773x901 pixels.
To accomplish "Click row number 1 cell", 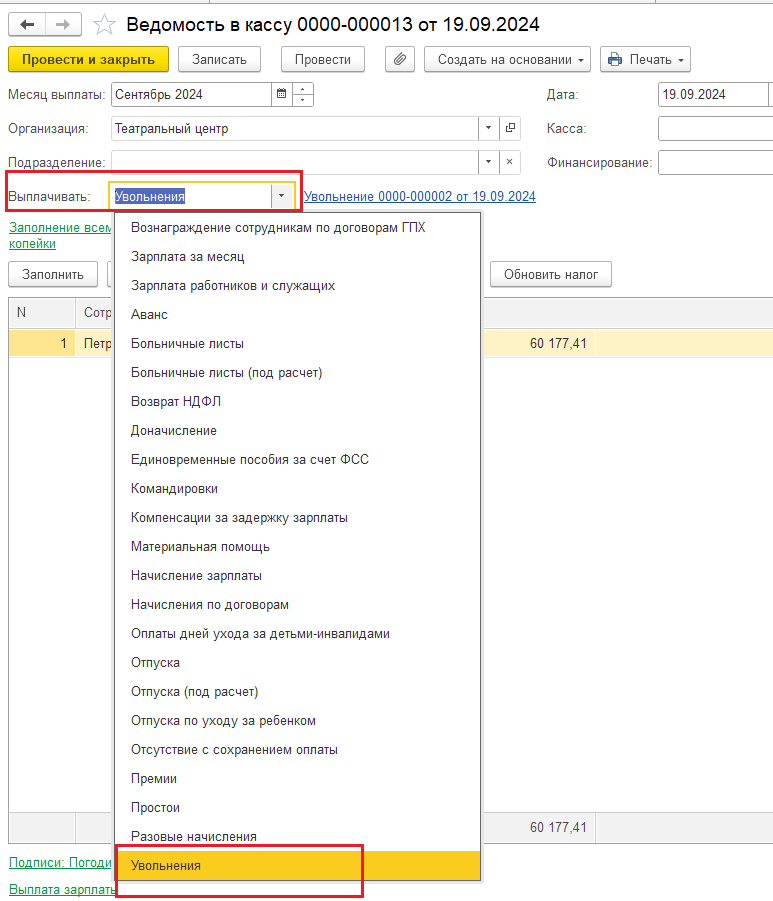I will pos(42,344).
